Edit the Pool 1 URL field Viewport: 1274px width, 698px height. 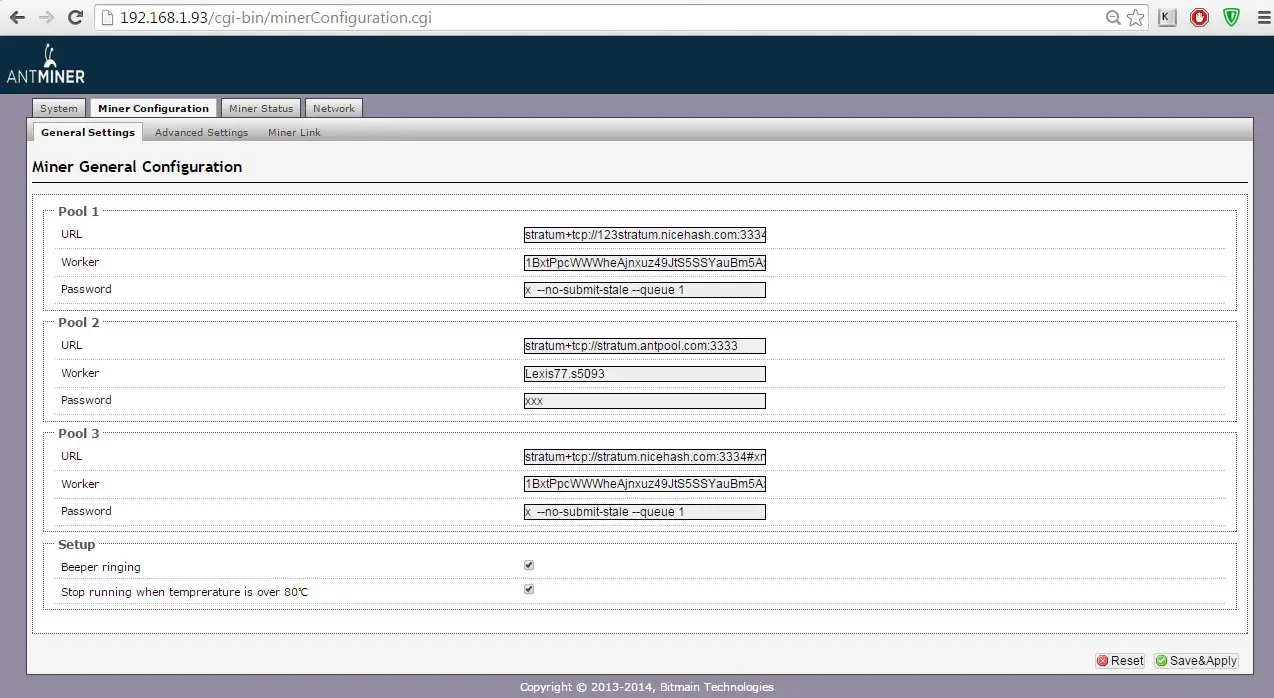tap(645, 235)
